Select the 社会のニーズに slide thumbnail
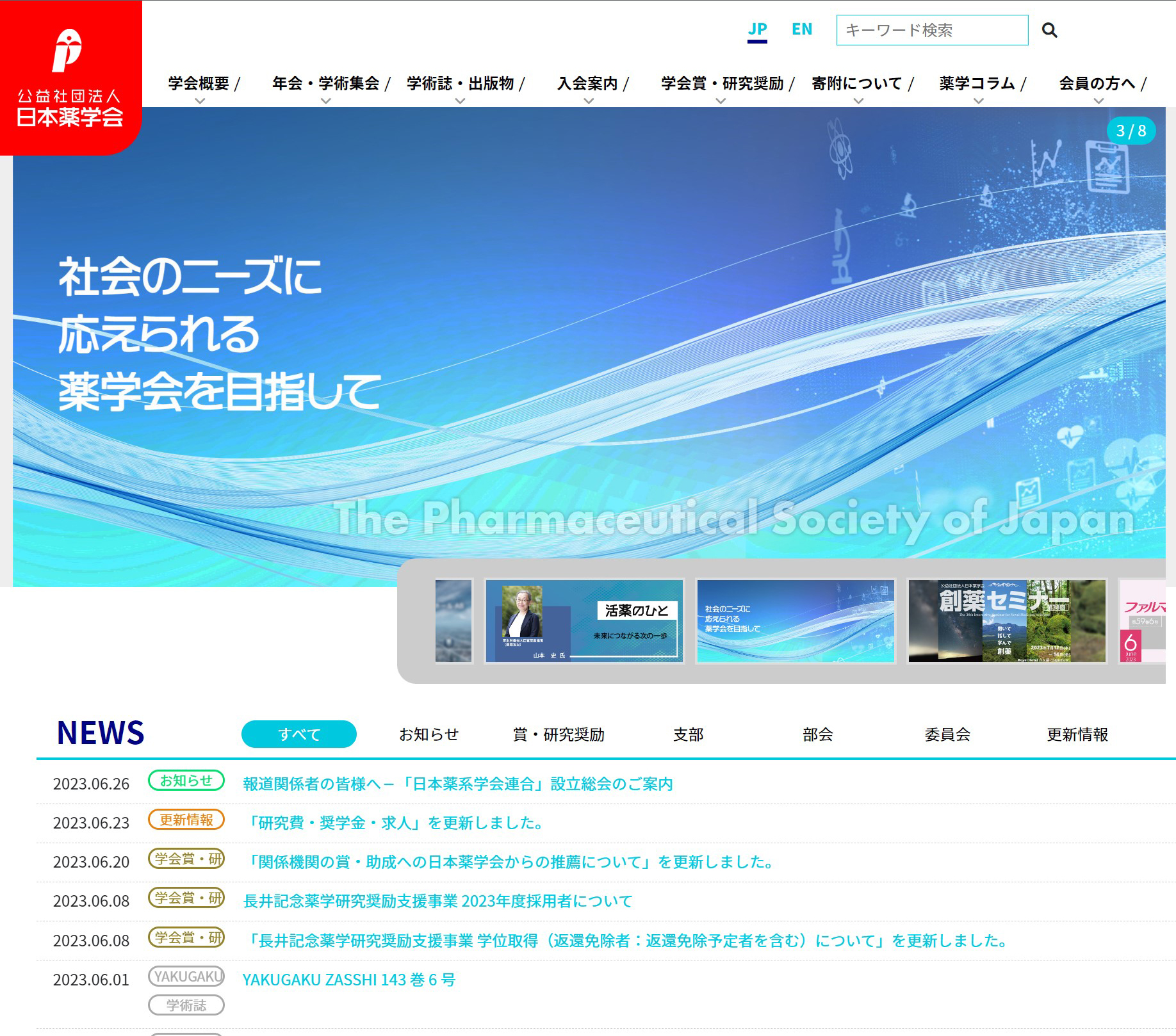Image resolution: width=1176 pixels, height=1036 pixels. 796,621
